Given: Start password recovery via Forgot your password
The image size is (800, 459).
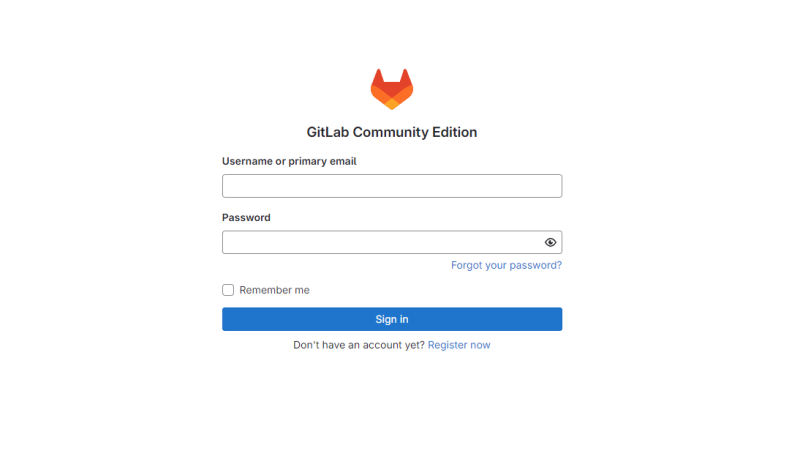Looking at the screenshot, I should 506,265.
